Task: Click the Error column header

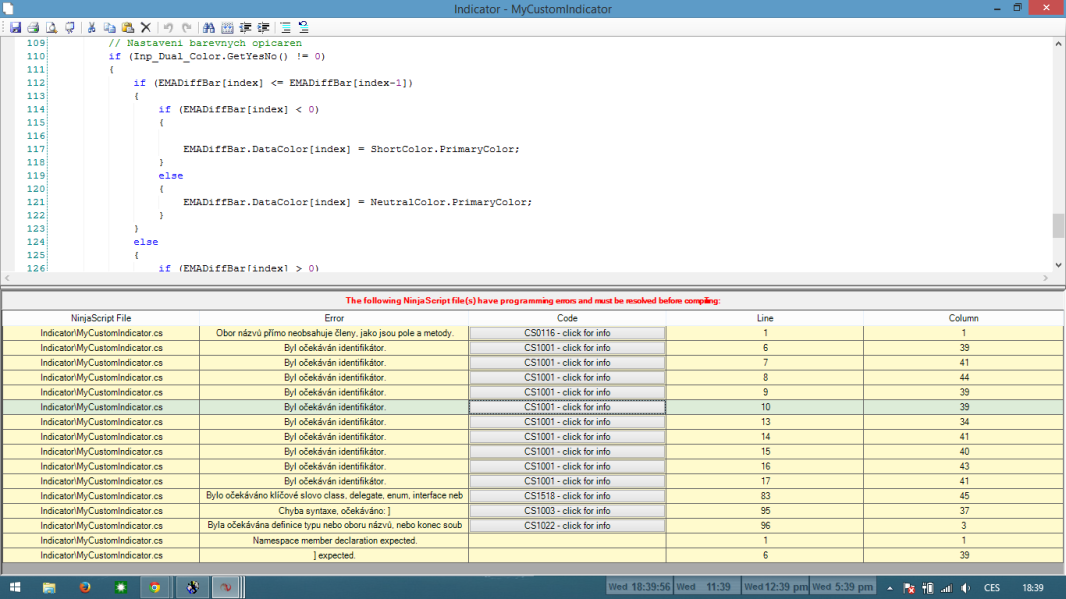Action: point(334,318)
